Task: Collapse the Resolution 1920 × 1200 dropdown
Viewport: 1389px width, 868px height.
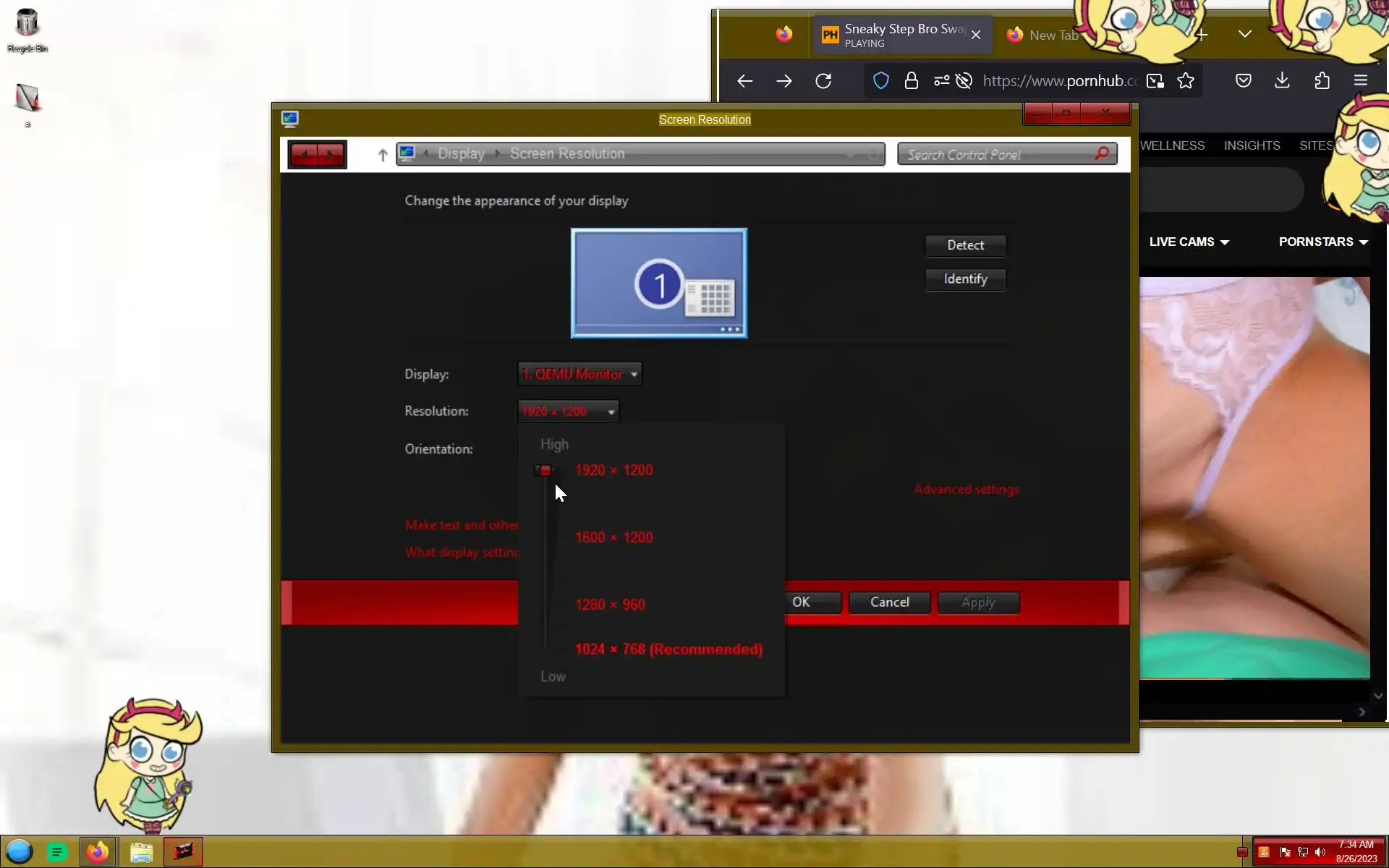Action: click(568, 412)
